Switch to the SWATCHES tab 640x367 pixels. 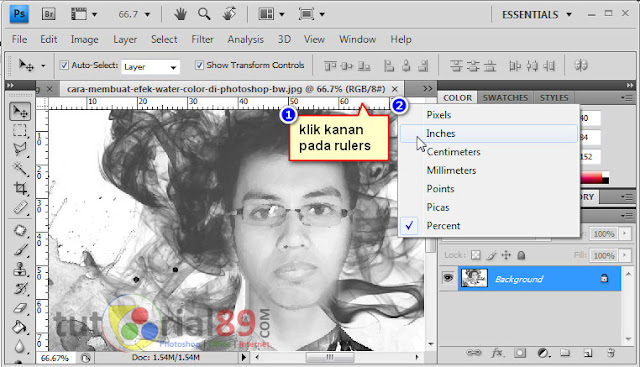pos(505,98)
